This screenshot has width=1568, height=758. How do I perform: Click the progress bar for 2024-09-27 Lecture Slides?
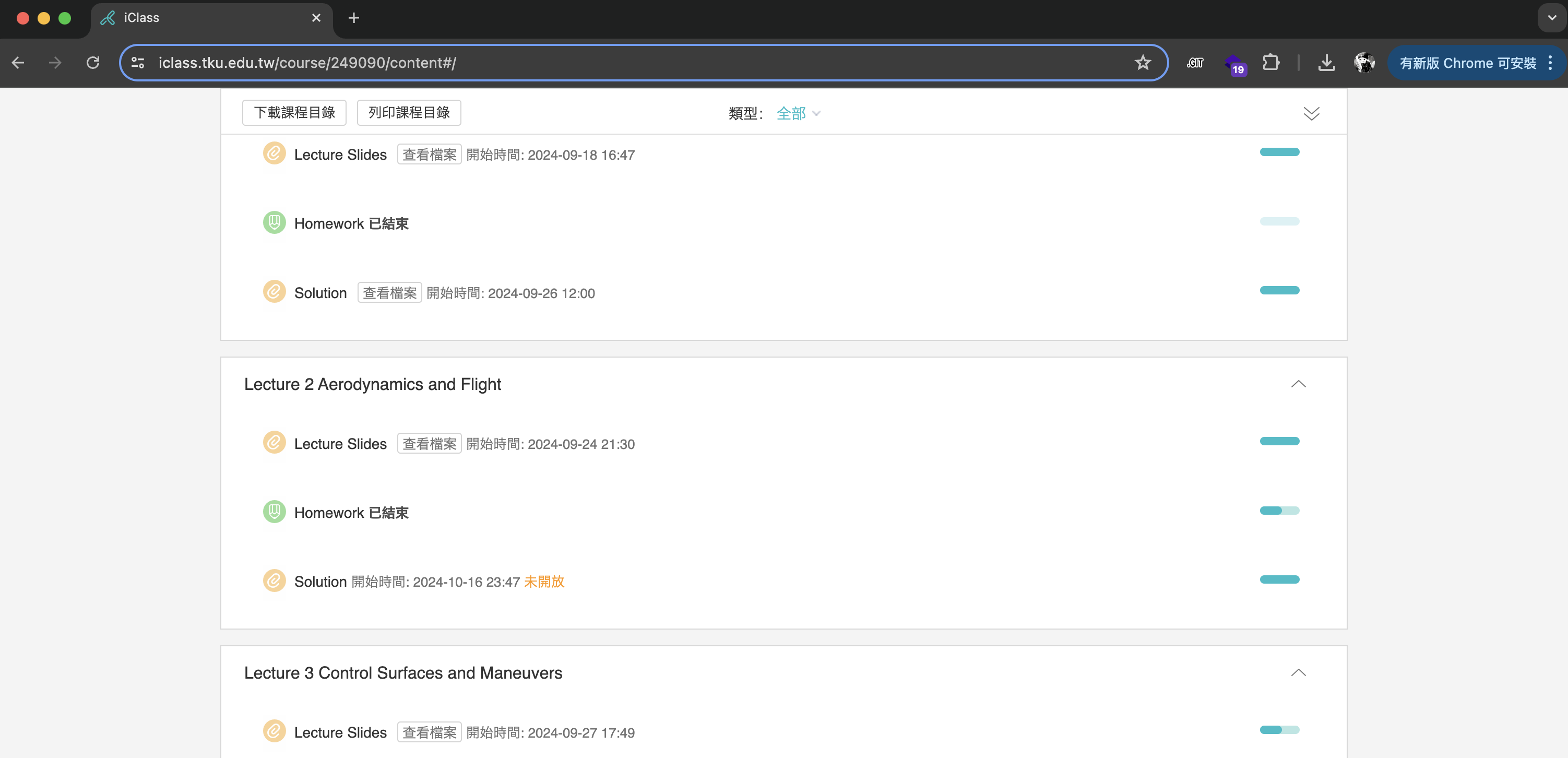coord(1279,730)
